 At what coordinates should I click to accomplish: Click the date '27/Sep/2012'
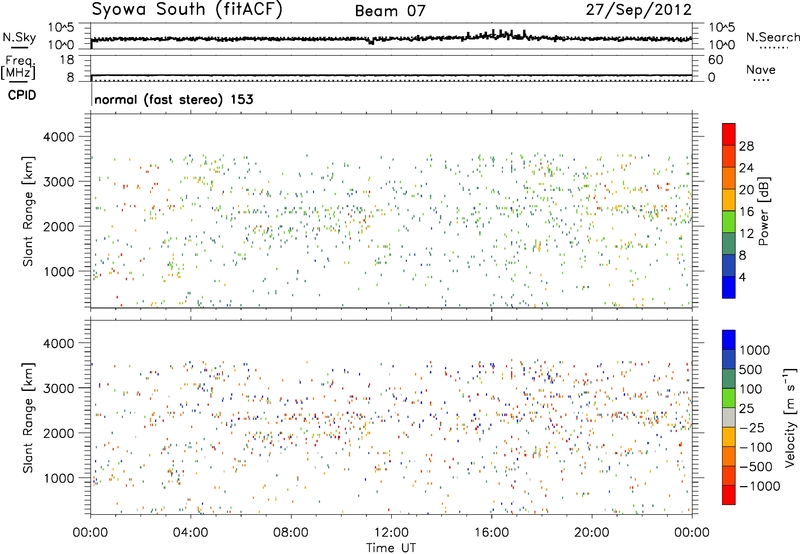pyautogui.click(x=638, y=10)
